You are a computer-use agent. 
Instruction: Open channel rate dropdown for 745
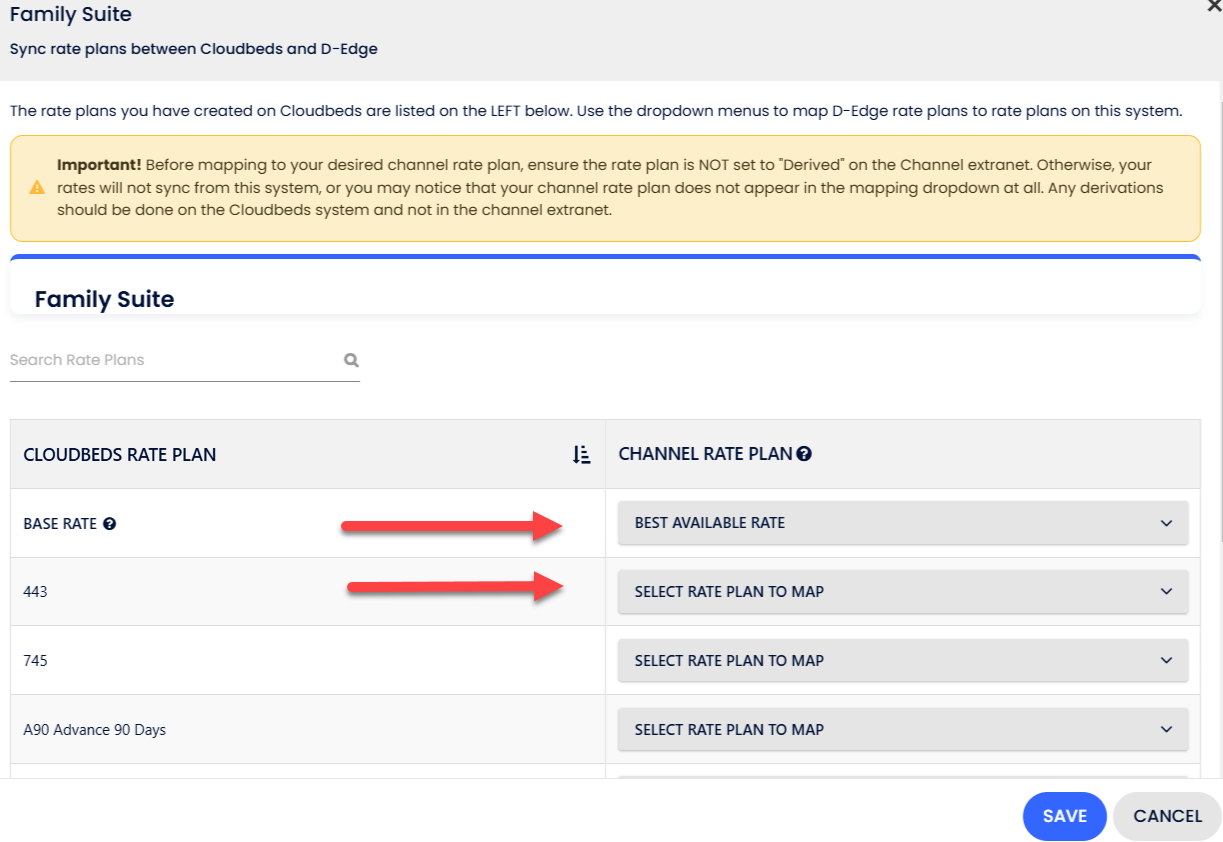tap(903, 661)
